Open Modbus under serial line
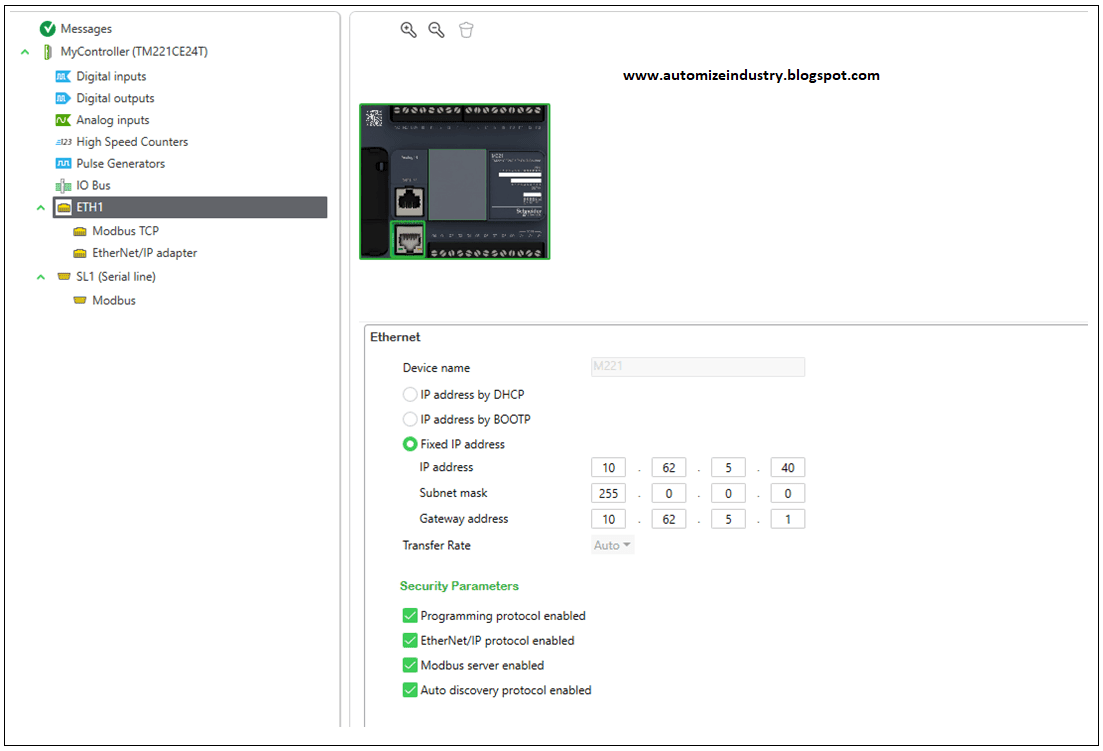Viewport: 1103px width, 751px height. [x=114, y=300]
